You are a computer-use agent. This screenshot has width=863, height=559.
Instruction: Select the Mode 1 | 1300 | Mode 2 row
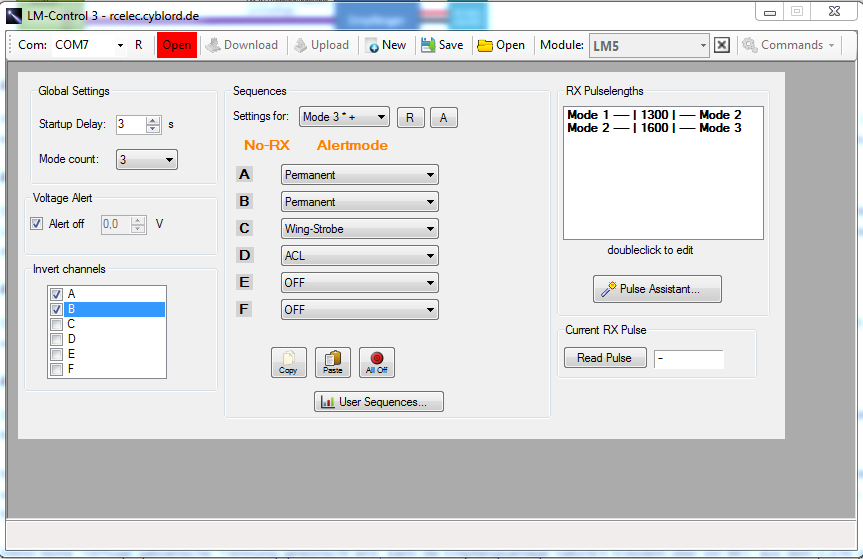654,115
